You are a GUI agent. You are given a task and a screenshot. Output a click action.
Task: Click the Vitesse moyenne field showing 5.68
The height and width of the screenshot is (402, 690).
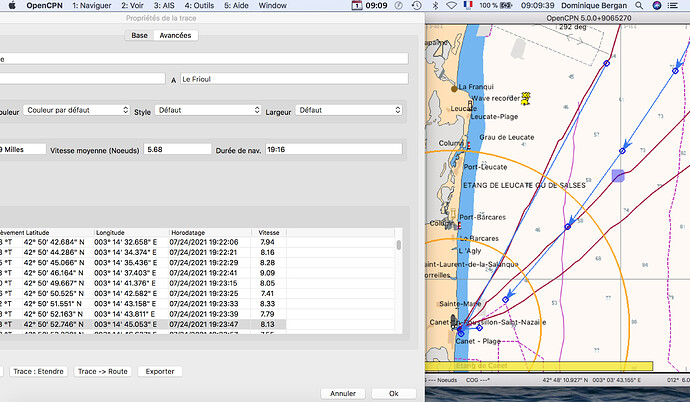(x=177, y=149)
